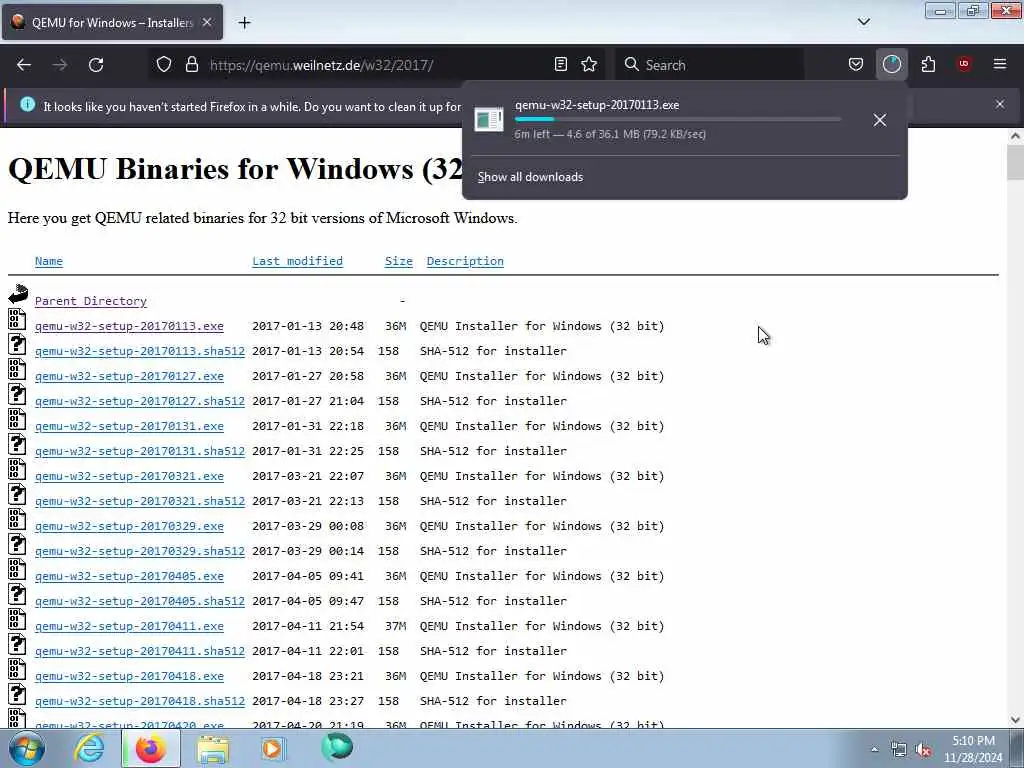Open qemu-w32-setup-20170405.sha512

pyautogui.click(x=140, y=601)
